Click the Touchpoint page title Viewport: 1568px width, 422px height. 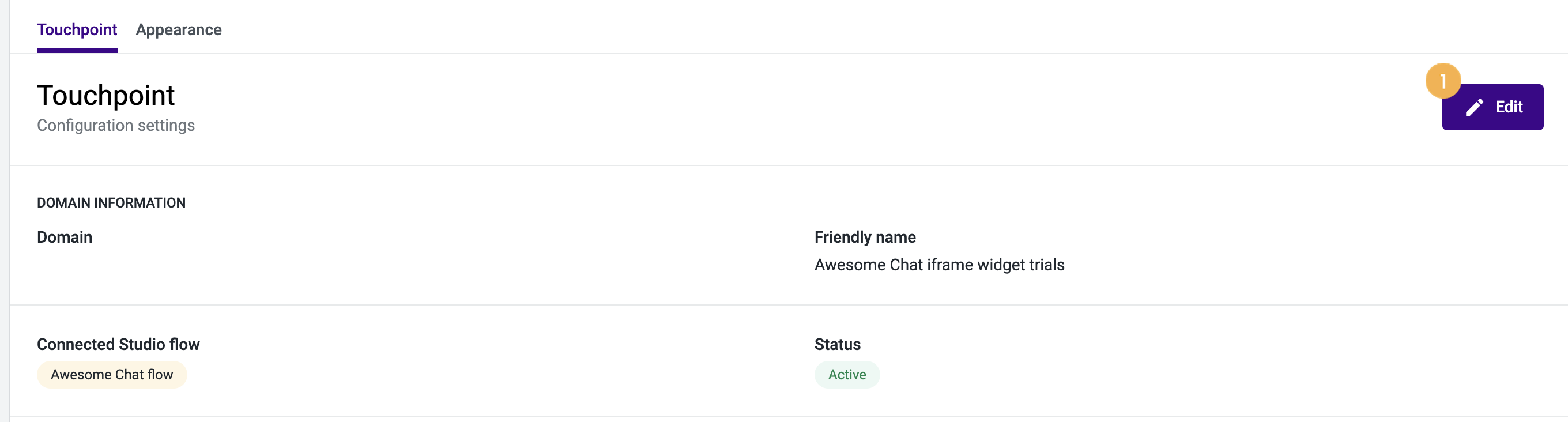coord(106,94)
